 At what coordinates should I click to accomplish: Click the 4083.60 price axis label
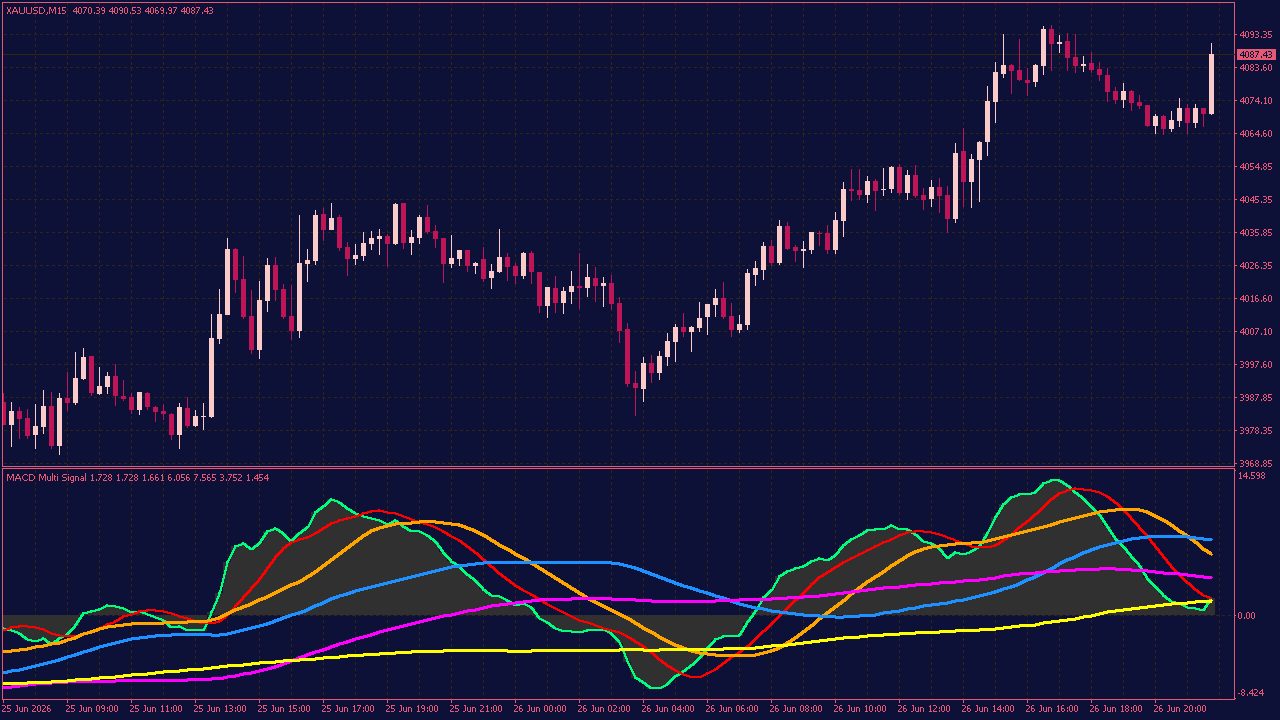[1255, 68]
